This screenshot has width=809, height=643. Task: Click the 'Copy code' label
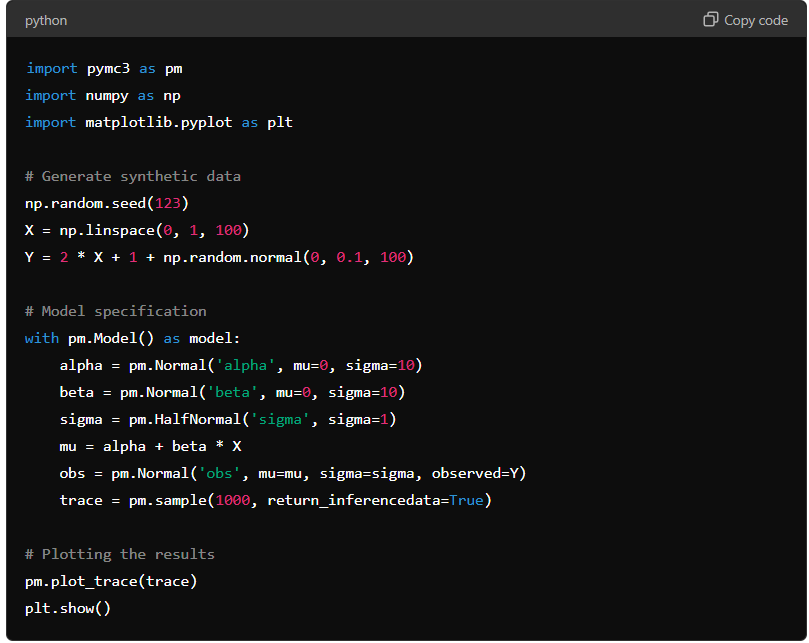click(756, 21)
